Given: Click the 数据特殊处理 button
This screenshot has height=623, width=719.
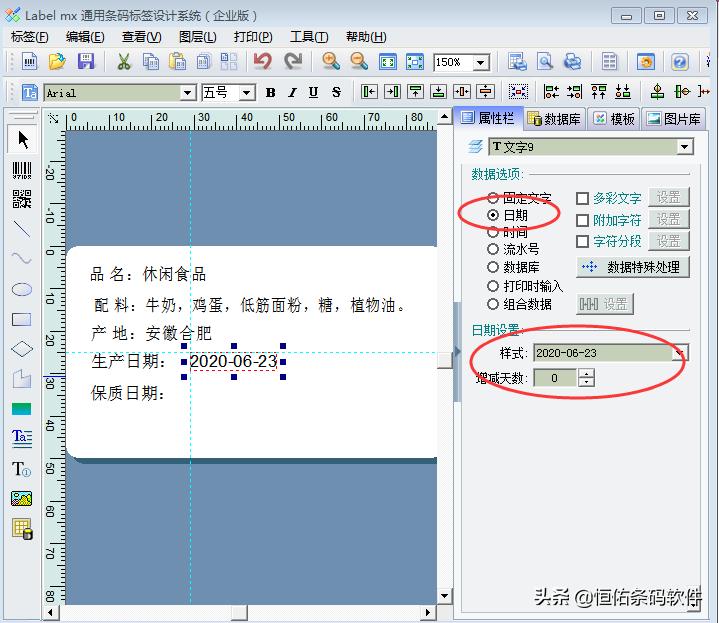Looking at the screenshot, I should (x=633, y=267).
